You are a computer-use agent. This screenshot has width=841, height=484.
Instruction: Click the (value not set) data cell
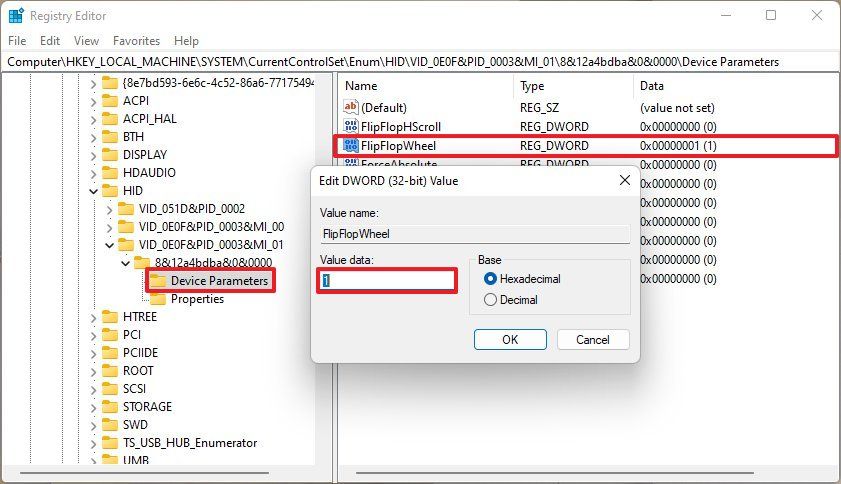pos(677,108)
